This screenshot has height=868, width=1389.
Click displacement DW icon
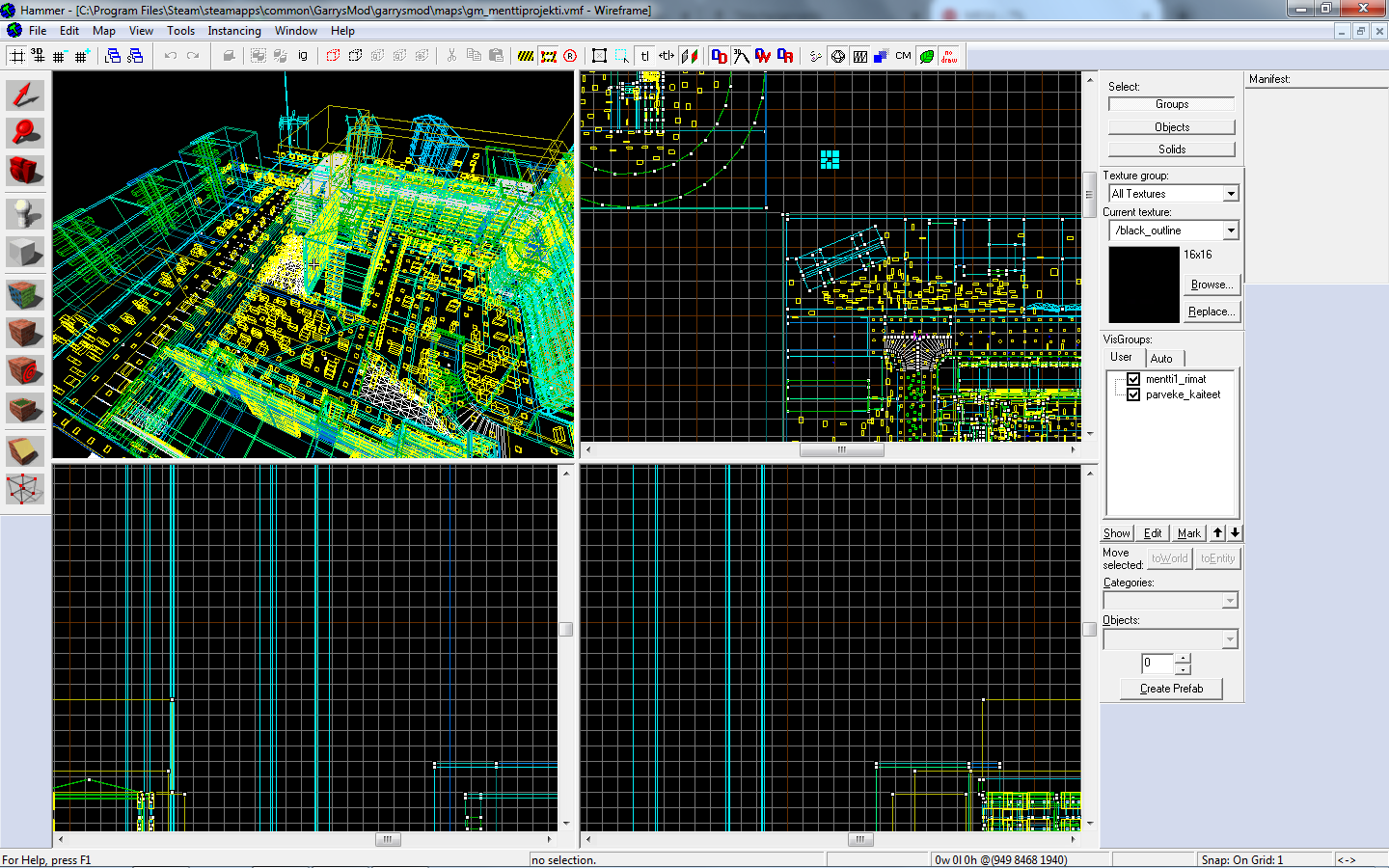pos(763,56)
